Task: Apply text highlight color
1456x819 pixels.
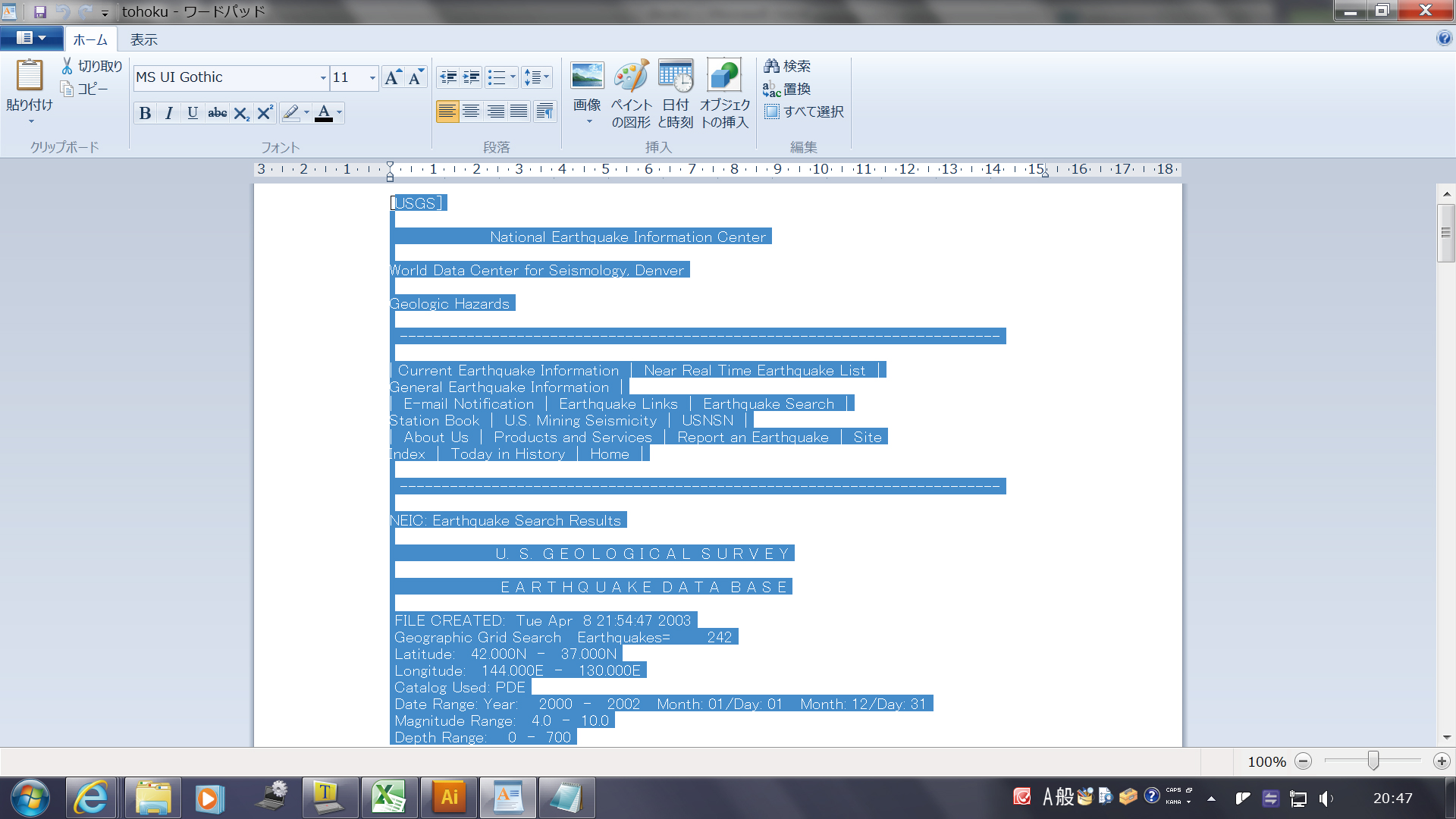Action: (x=290, y=113)
